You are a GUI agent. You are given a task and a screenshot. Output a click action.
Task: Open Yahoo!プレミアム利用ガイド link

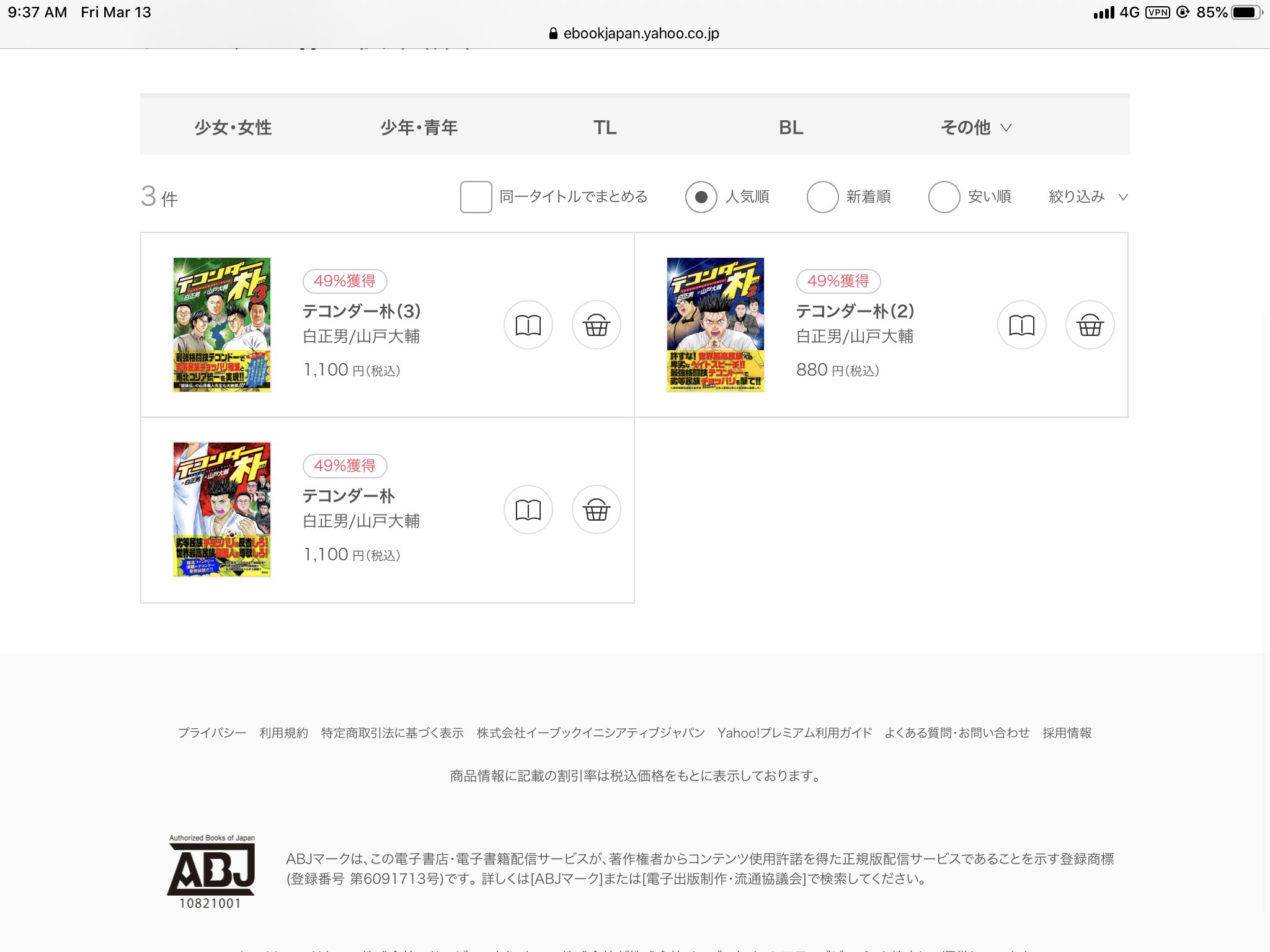(794, 733)
